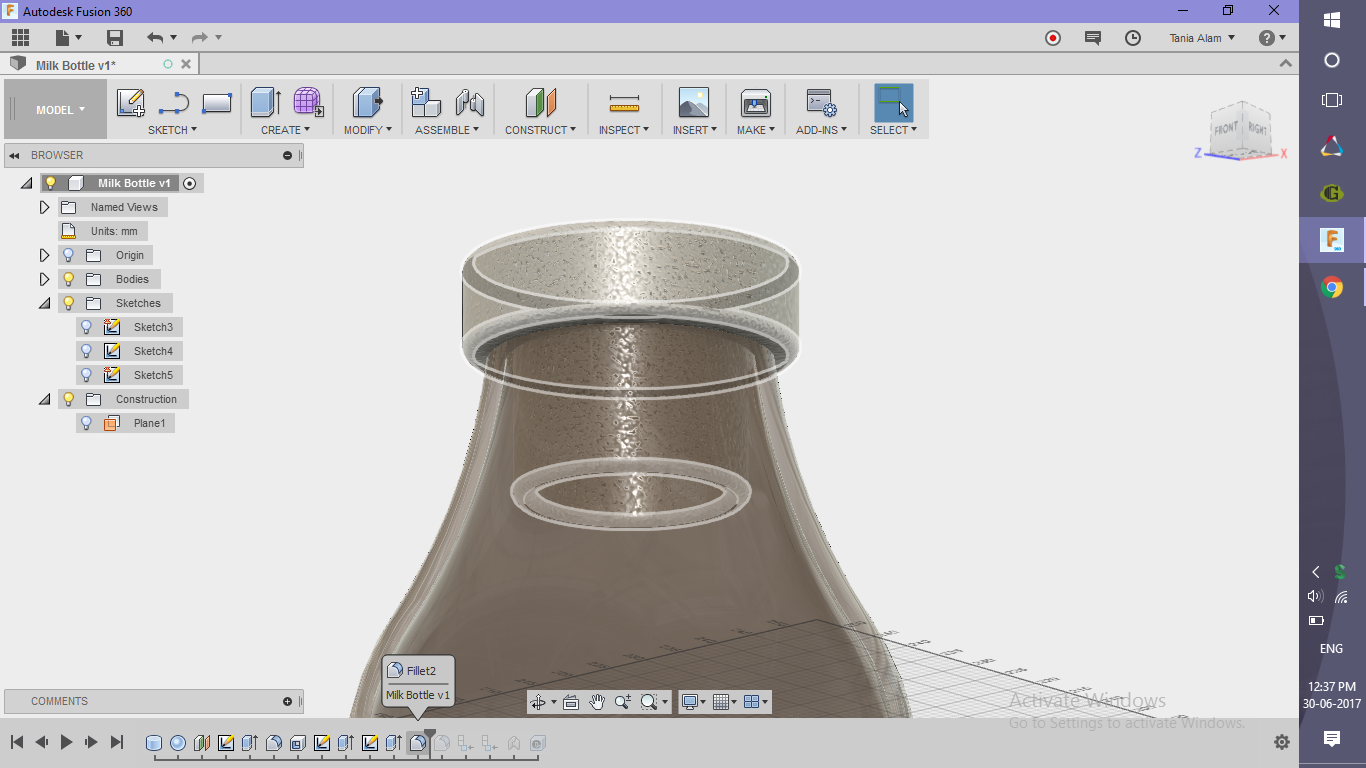Screen dimensions: 1366x768
Task: Choose the Line sketch tool
Action: tap(174, 103)
